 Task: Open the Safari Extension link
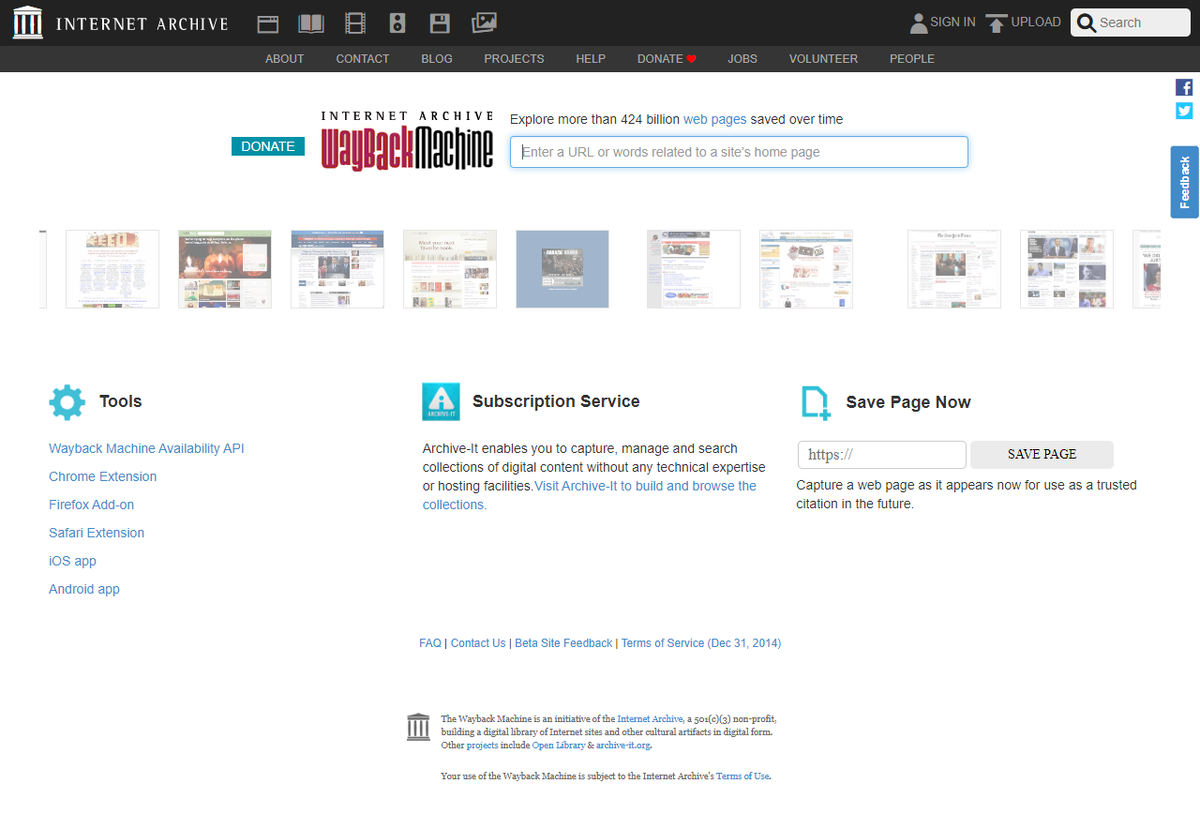tap(97, 533)
